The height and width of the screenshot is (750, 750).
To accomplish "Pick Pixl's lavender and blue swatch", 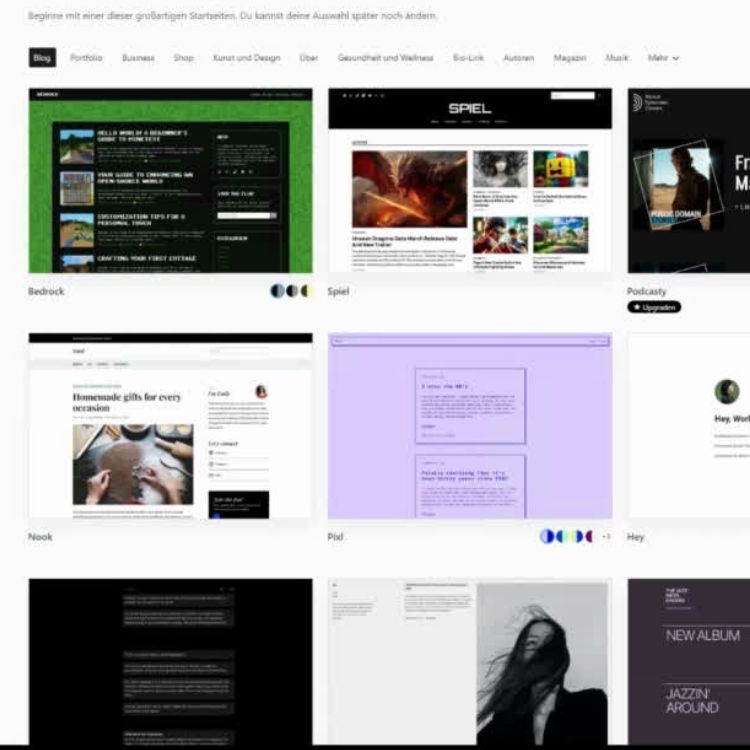I will tap(547, 537).
